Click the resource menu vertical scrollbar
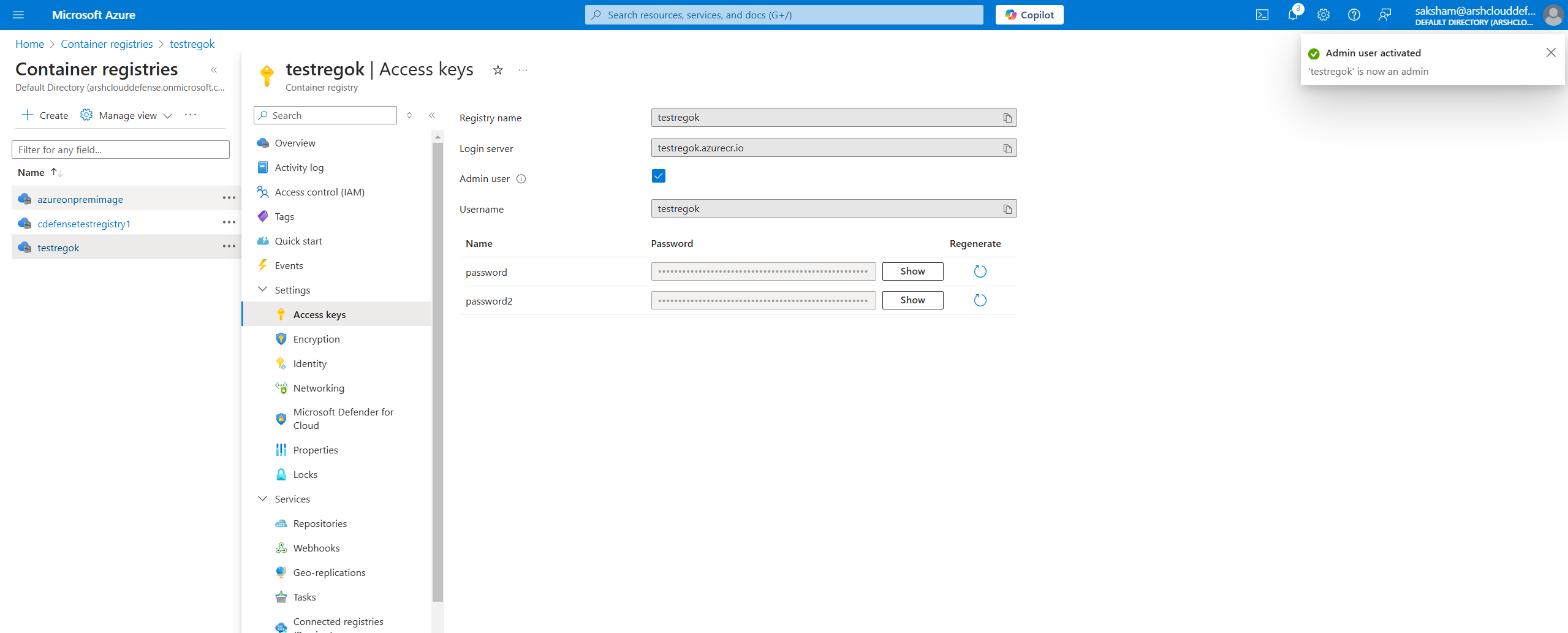The height and width of the screenshot is (633, 1568). click(437, 372)
